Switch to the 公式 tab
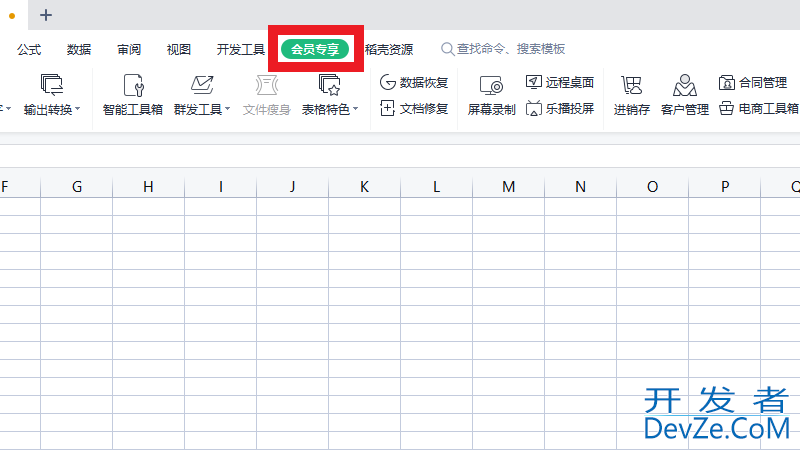 coord(29,49)
